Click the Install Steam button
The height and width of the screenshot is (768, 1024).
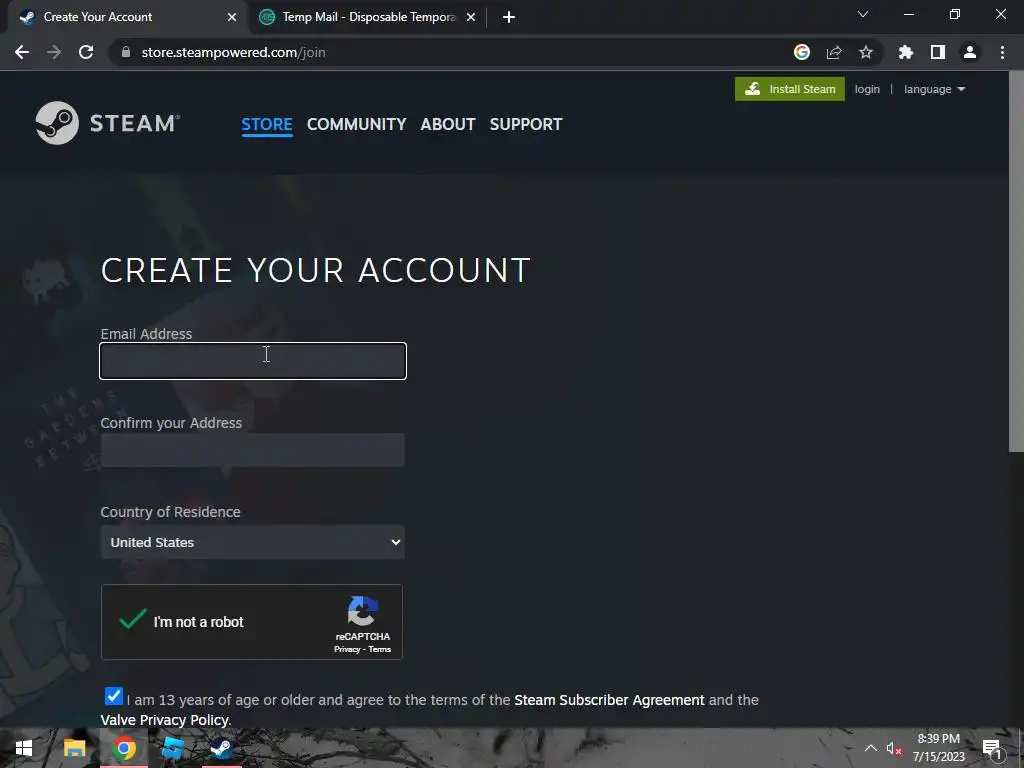pos(790,89)
